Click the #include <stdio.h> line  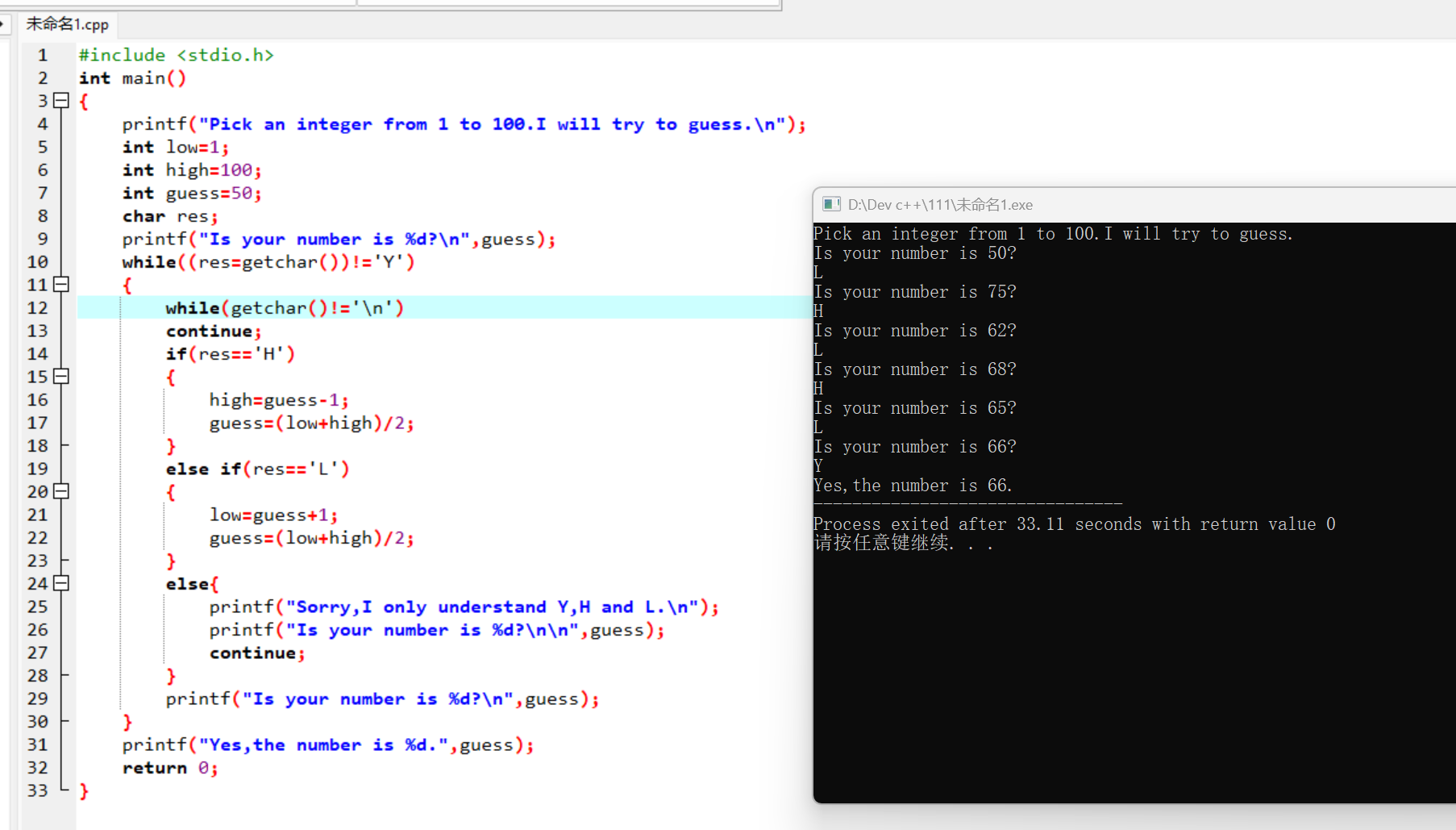click(x=177, y=55)
